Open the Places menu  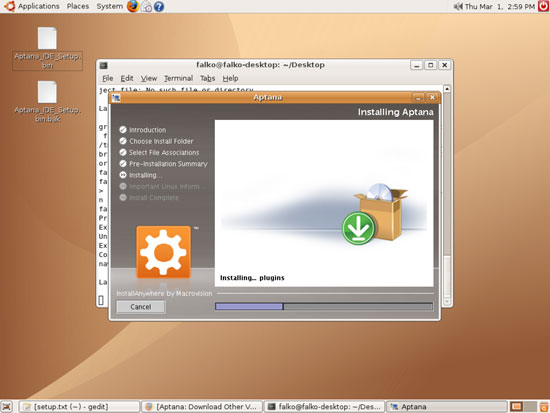tap(78, 6)
